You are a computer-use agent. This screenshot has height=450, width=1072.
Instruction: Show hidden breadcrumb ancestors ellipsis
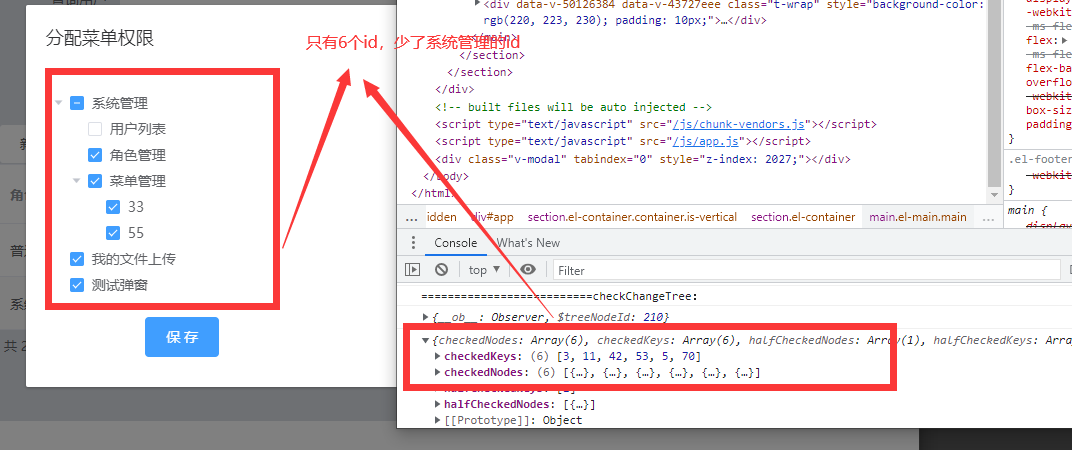coord(412,217)
